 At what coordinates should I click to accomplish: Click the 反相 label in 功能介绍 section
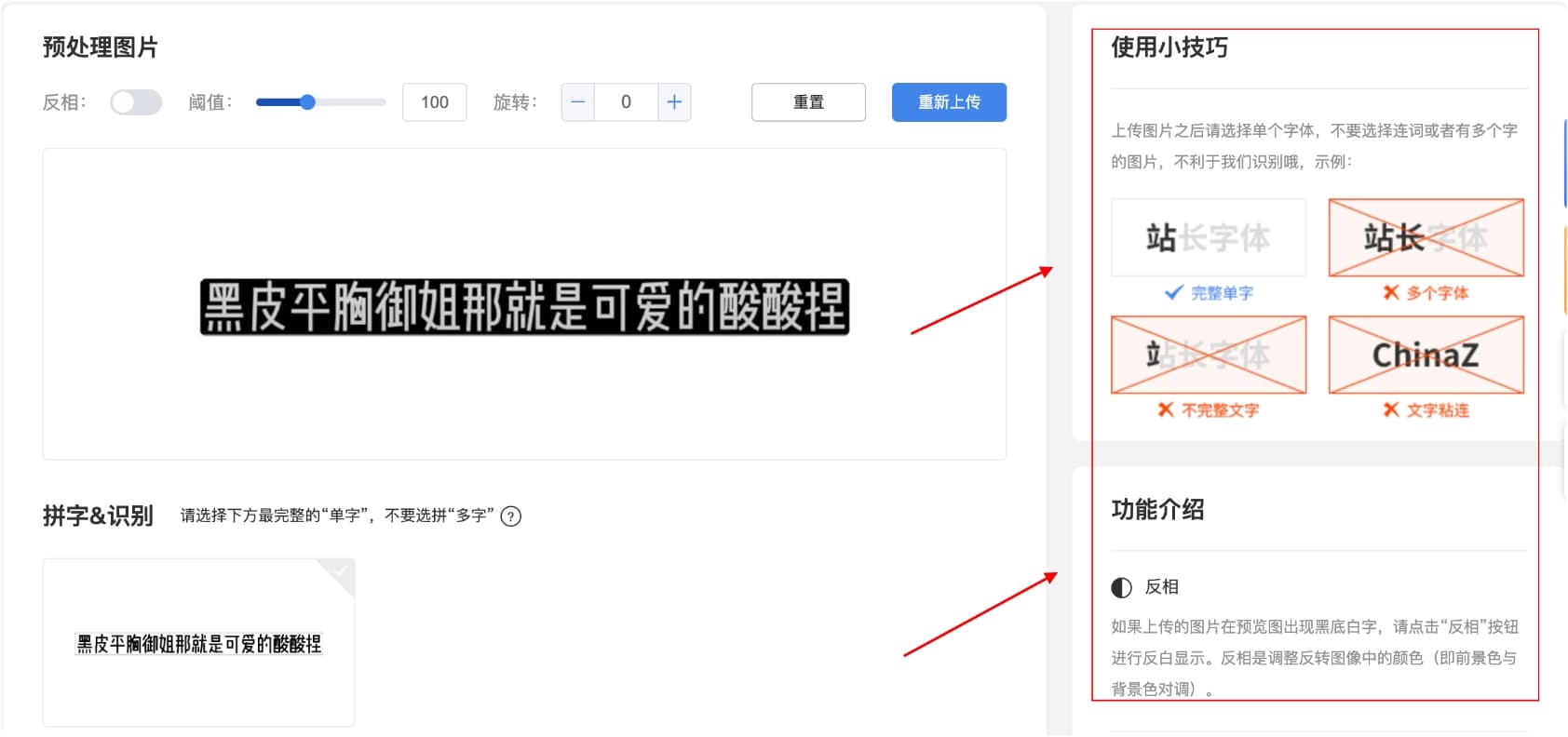point(1162,586)
